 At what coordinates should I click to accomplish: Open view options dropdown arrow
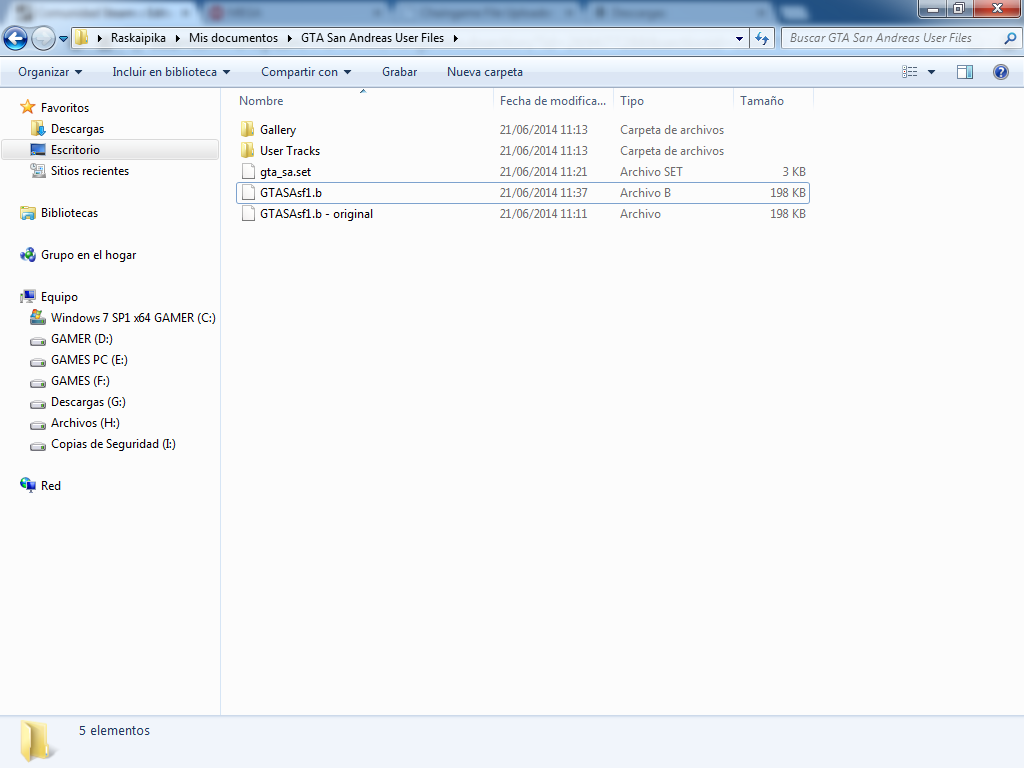(931, 72)
